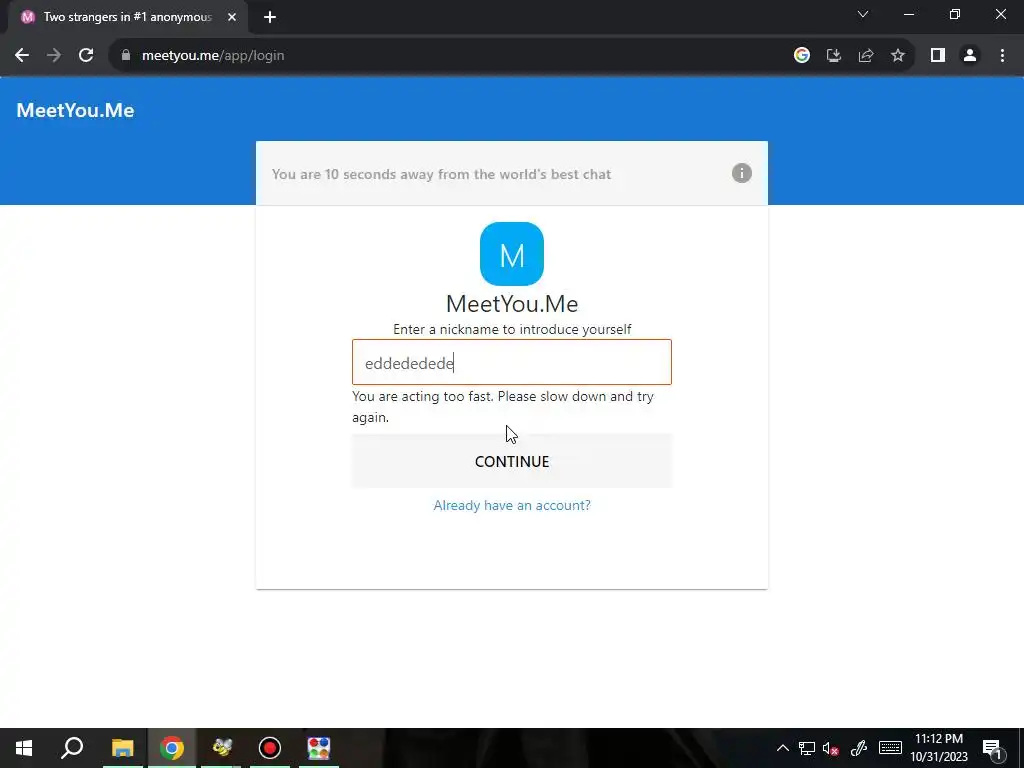Screen dimensions: 1024x768
Task: Open the bee app icon in the taskbar
Action: pyautogui.click(x=221, y=748)
